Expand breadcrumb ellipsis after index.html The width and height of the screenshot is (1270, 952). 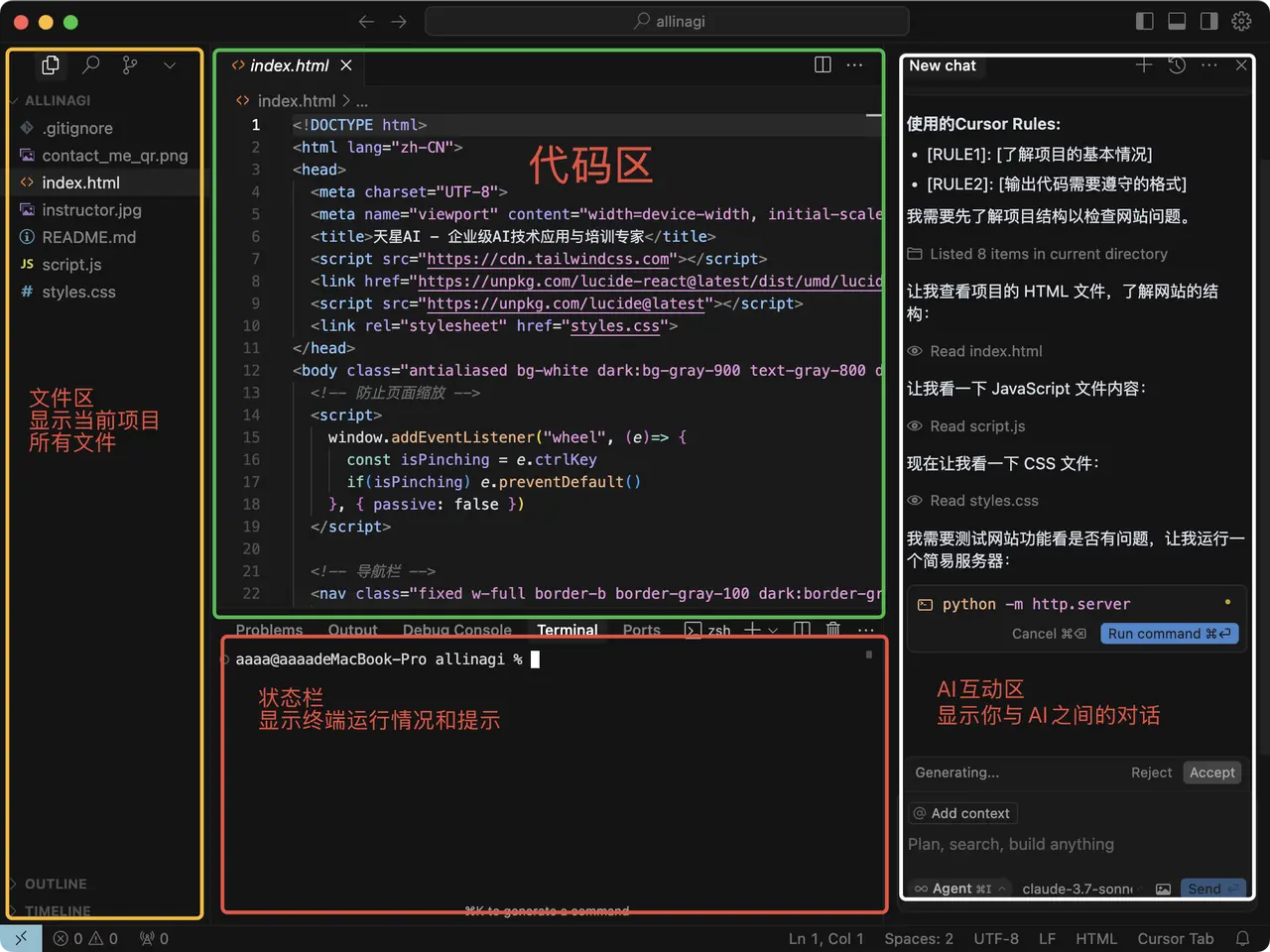coord(362,101)
